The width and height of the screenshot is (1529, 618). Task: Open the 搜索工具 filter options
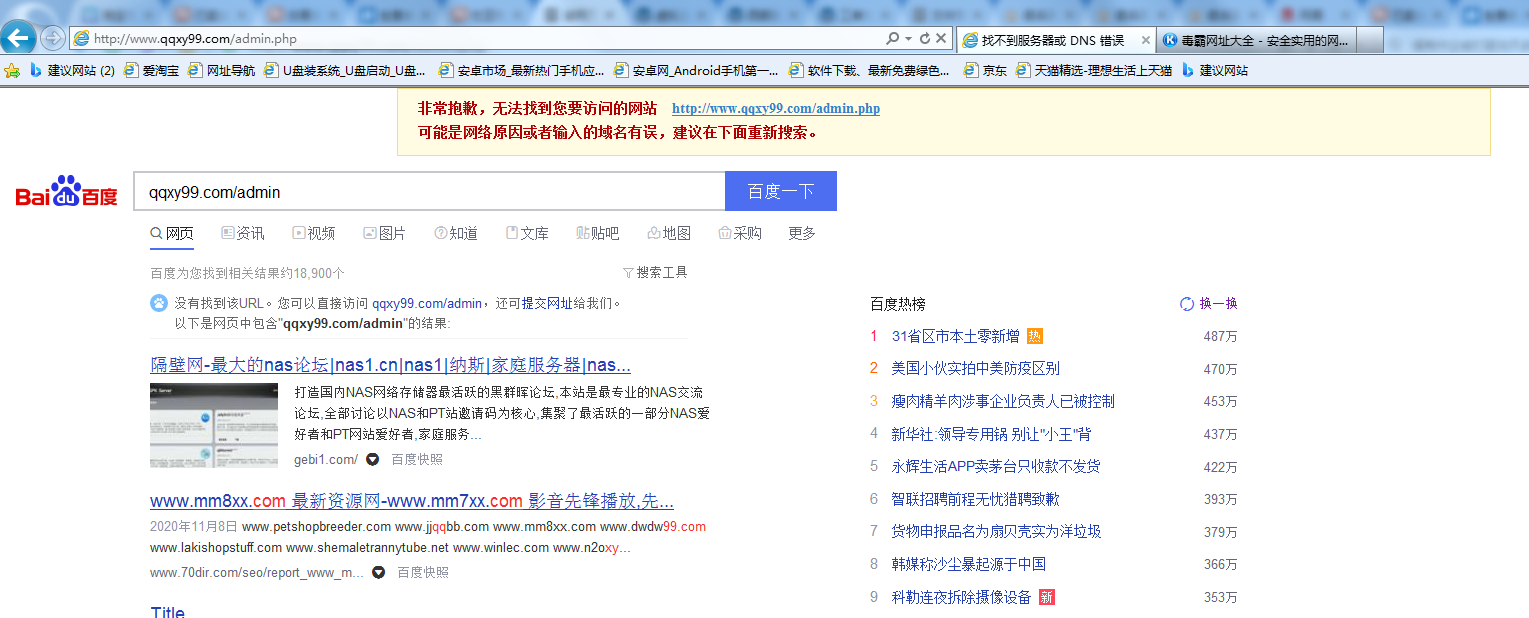(x=655, y=272)
